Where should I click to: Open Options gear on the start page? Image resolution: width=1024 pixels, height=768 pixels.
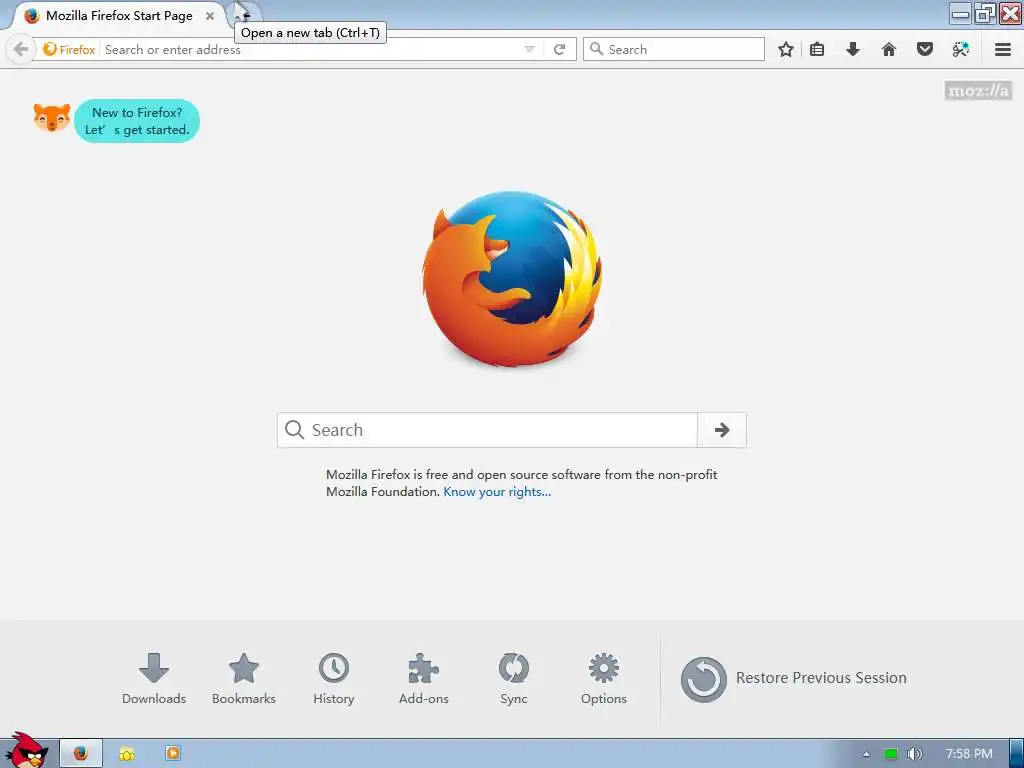pos(603,679)
